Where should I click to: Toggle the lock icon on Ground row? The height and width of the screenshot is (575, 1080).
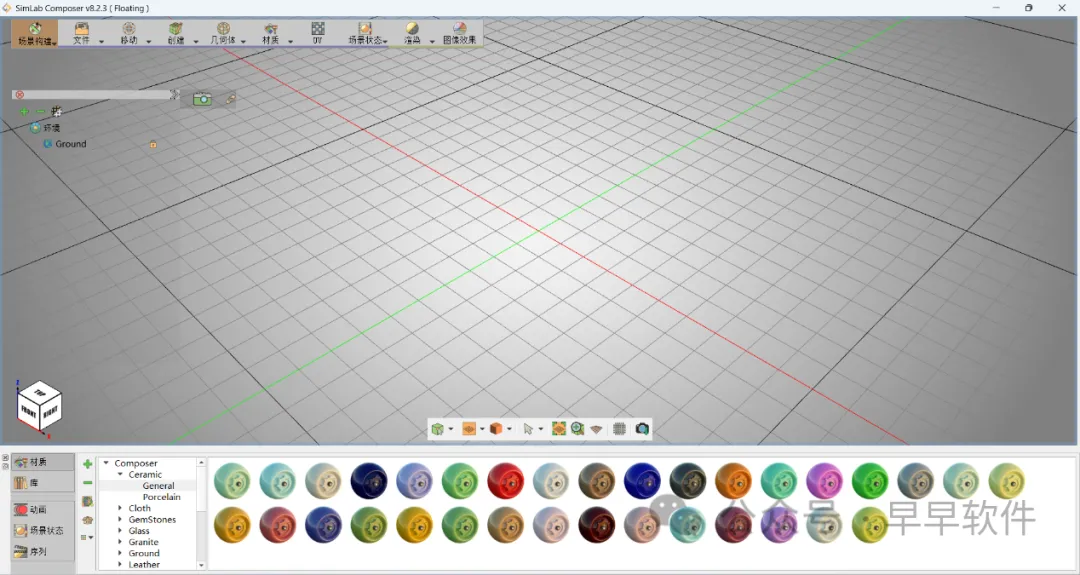(x=153, y=145)
